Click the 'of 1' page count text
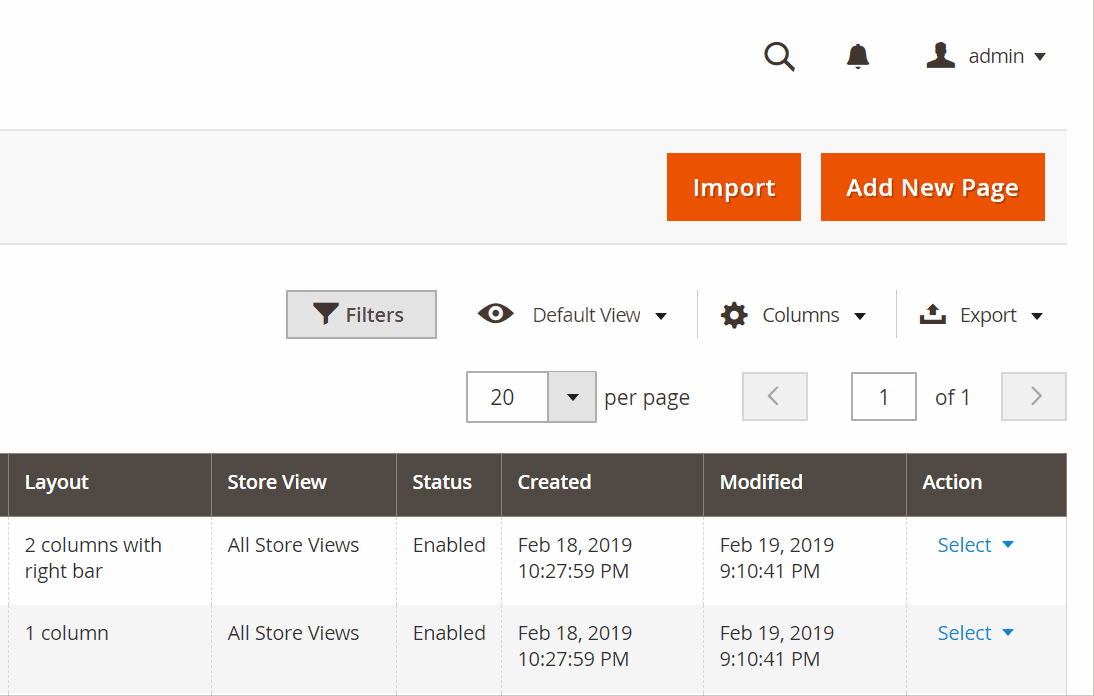The image size is (1094, 696). coord(952,397)
